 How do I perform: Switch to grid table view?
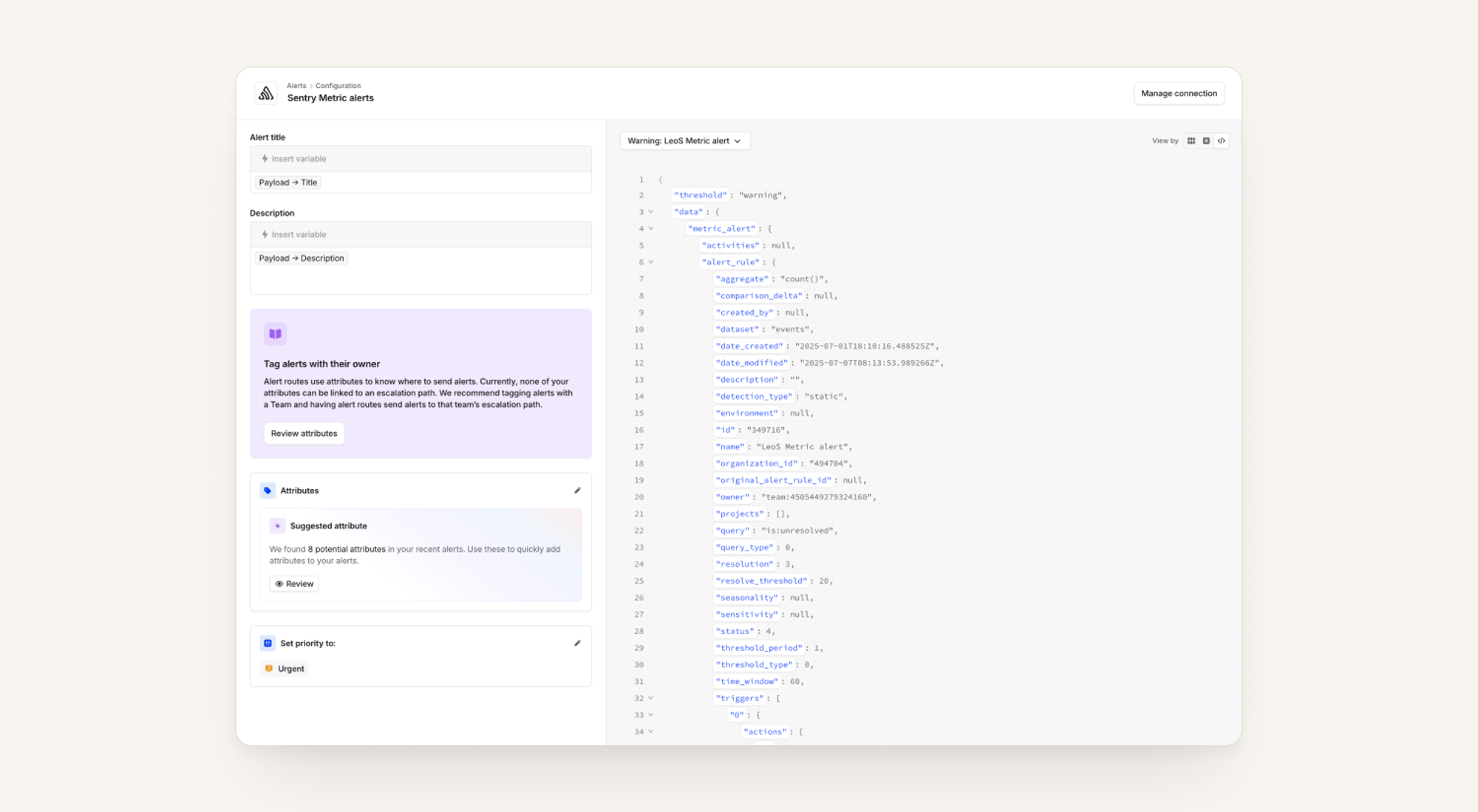(x=1191, y=141)
